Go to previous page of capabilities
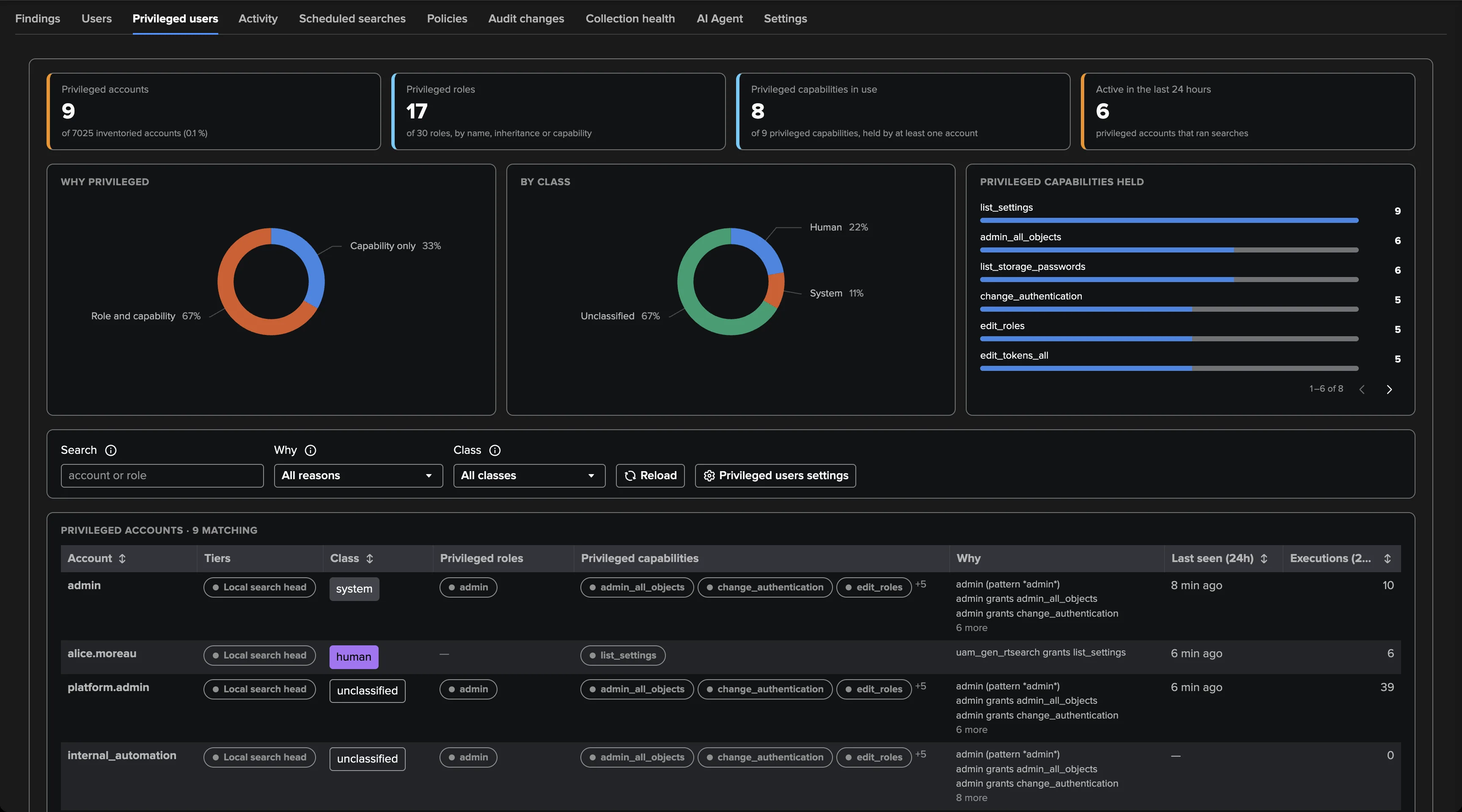 pos(1362,389)
